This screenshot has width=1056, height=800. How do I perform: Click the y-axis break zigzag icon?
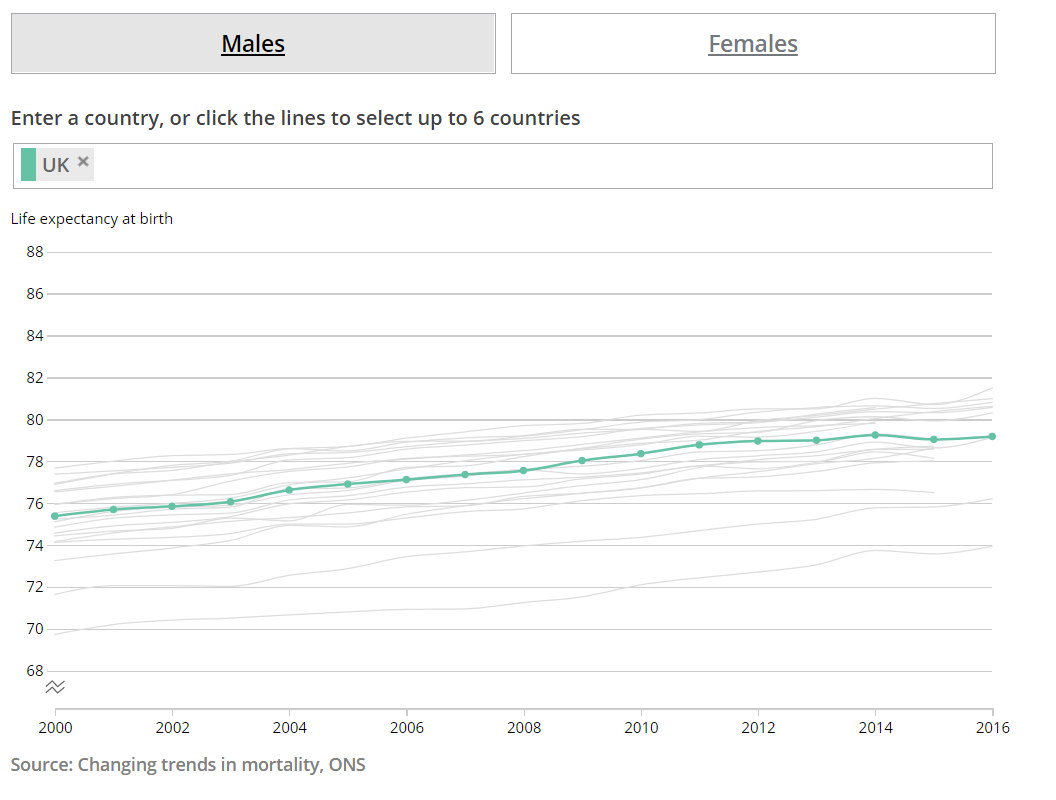tap(55, 687)
